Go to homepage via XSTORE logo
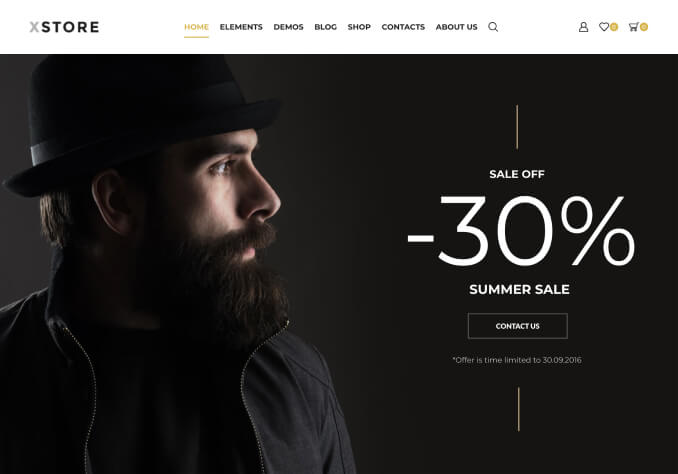Screen dimensions: 678x474 click(x=64, y=27)
